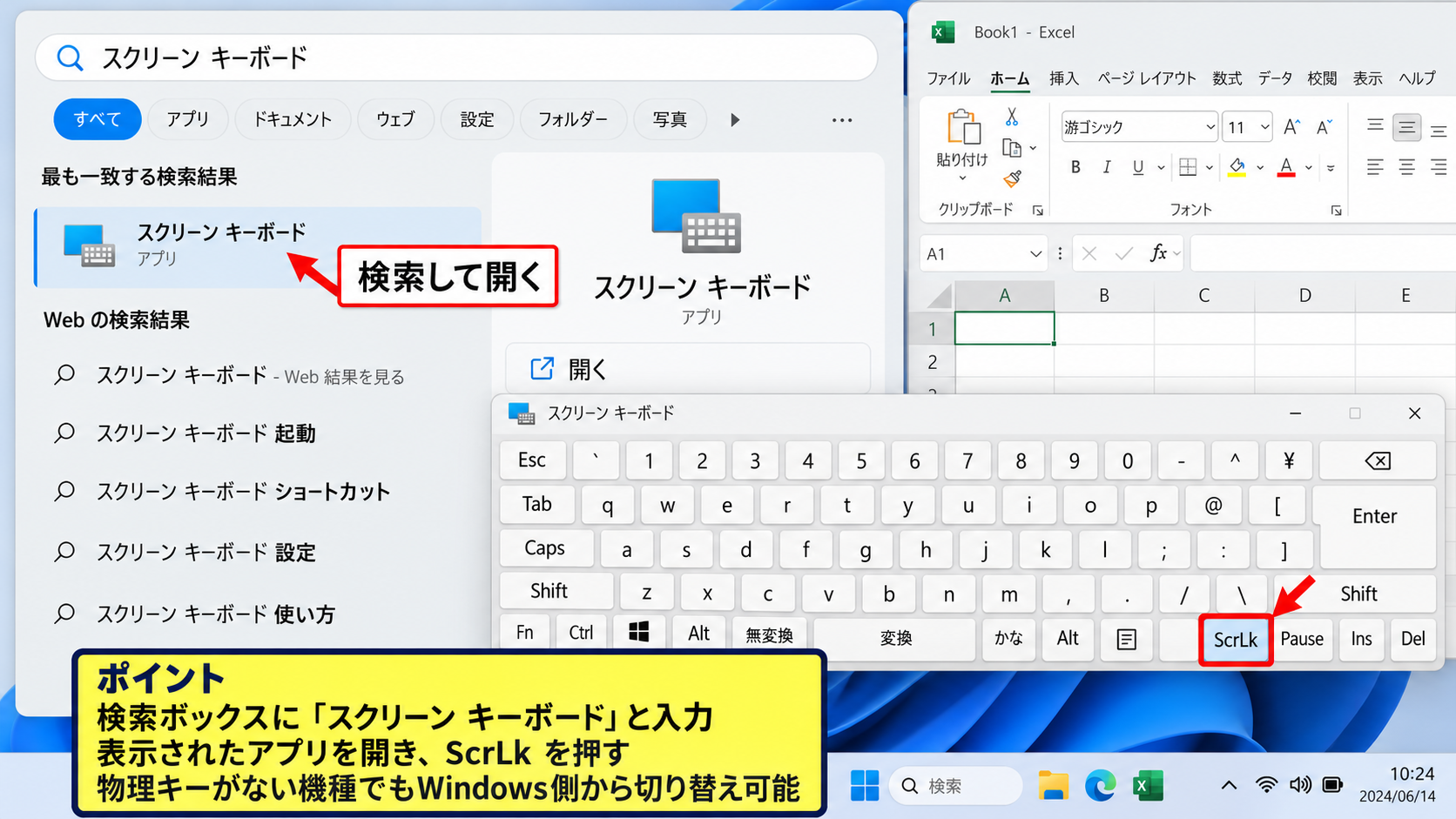Toggle Caps key on Screen Keyboard
Image resolution: width=1456 pixels, height=819 pixels.
pyautogui.click(x=545, y=548)
